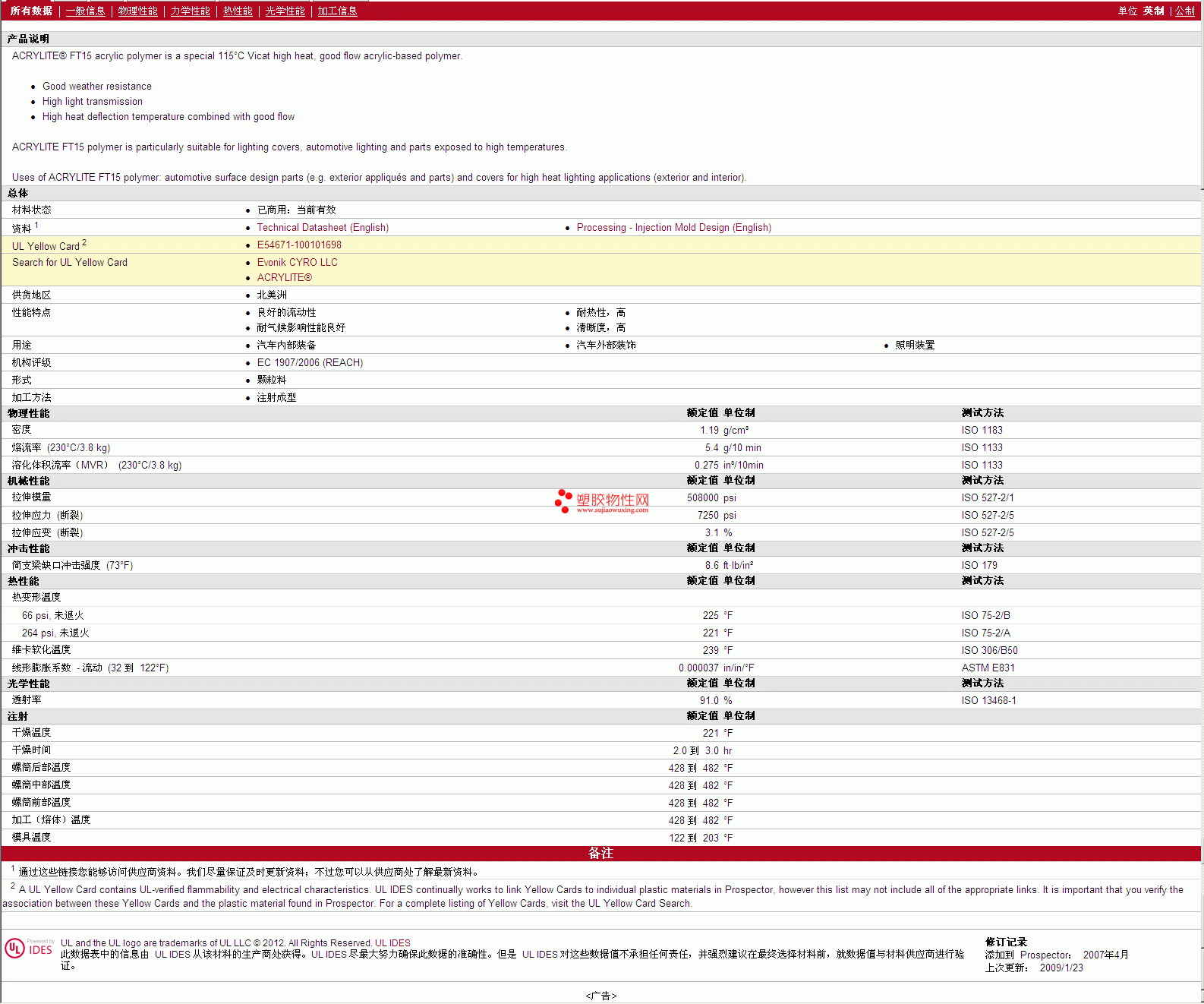
Task: View the 光学性能 tab
Action: (285, 11)
